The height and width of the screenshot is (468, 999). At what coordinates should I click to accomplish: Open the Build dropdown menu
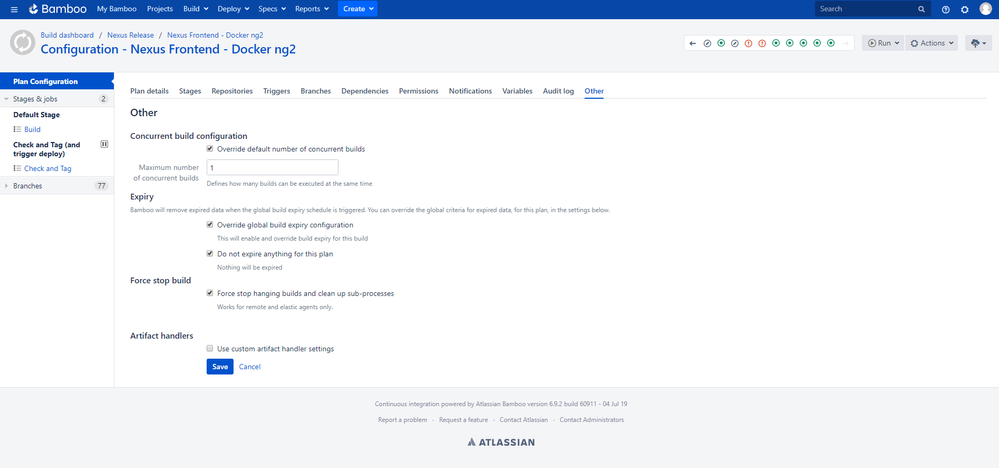coord(196,9)
